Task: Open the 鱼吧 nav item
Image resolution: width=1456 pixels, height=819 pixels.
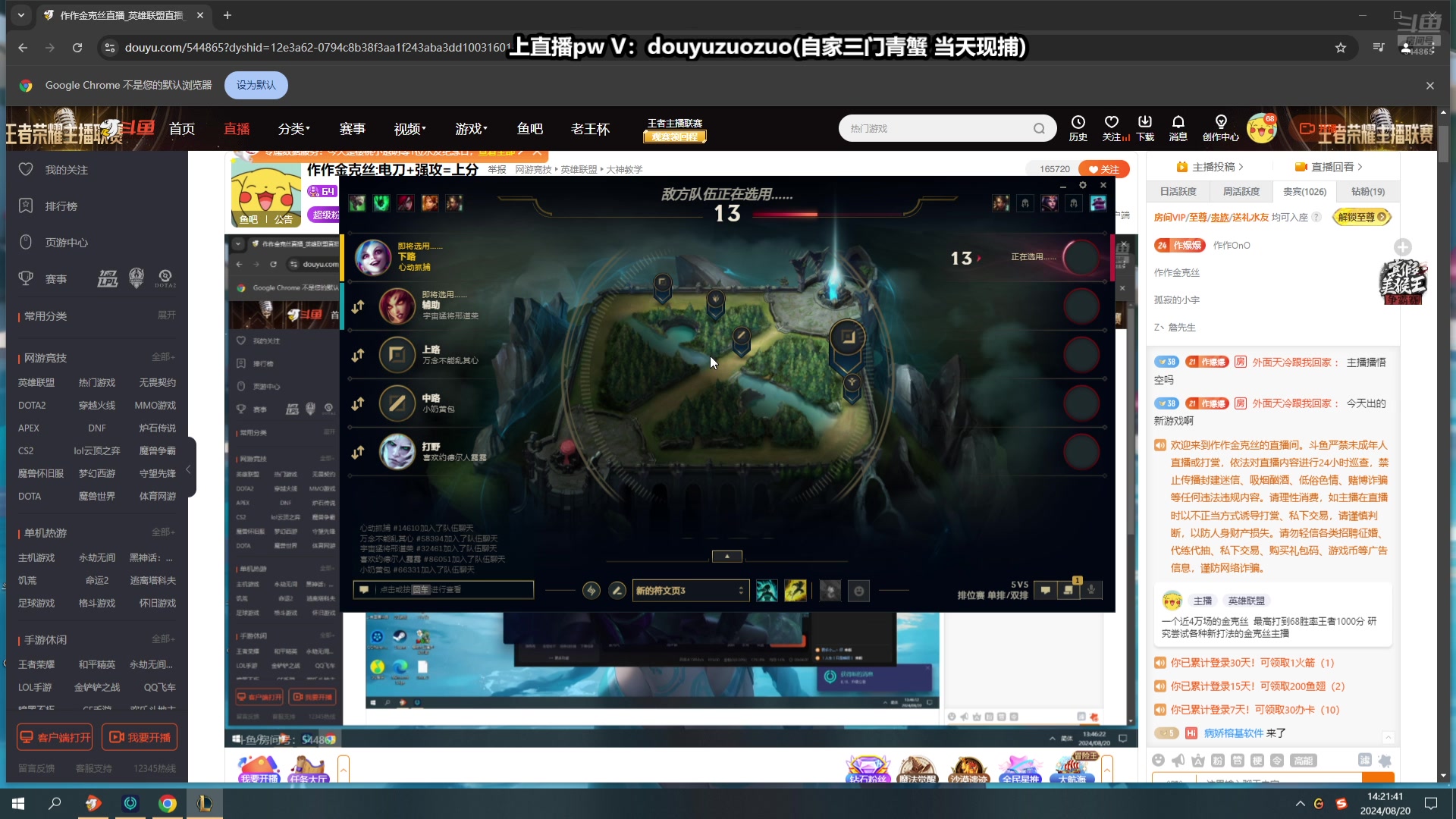Action: (530, 129)
